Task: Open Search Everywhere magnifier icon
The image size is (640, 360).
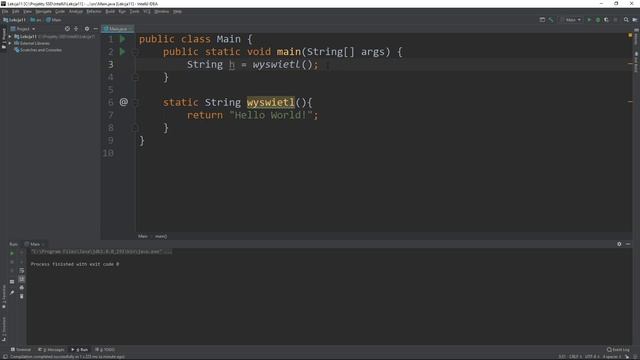Action: click(626, 20)
